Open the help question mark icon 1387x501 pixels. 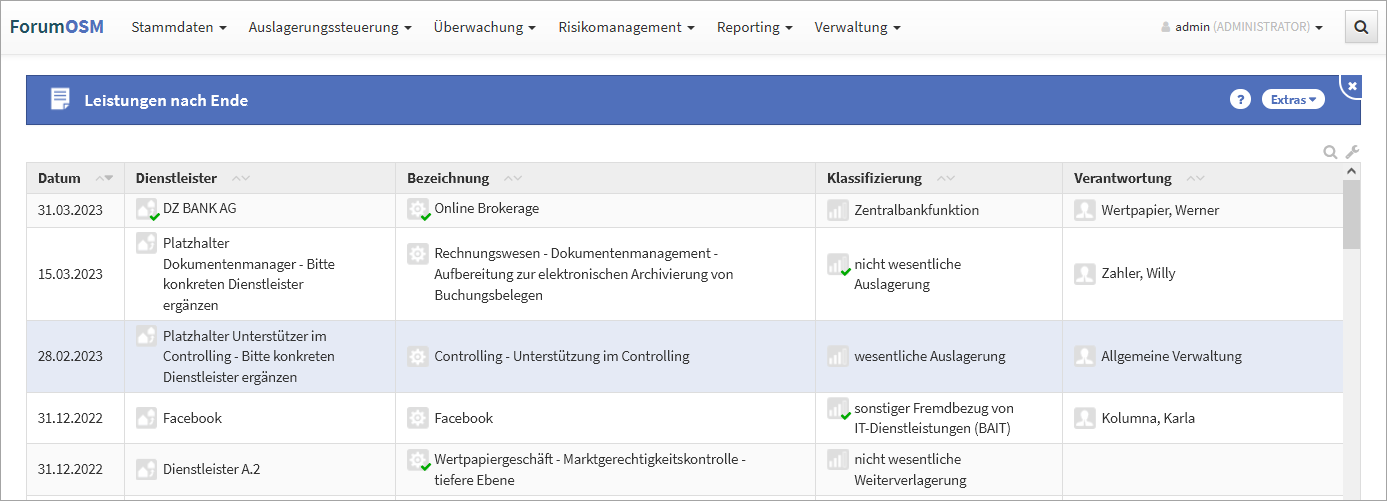1240,99
